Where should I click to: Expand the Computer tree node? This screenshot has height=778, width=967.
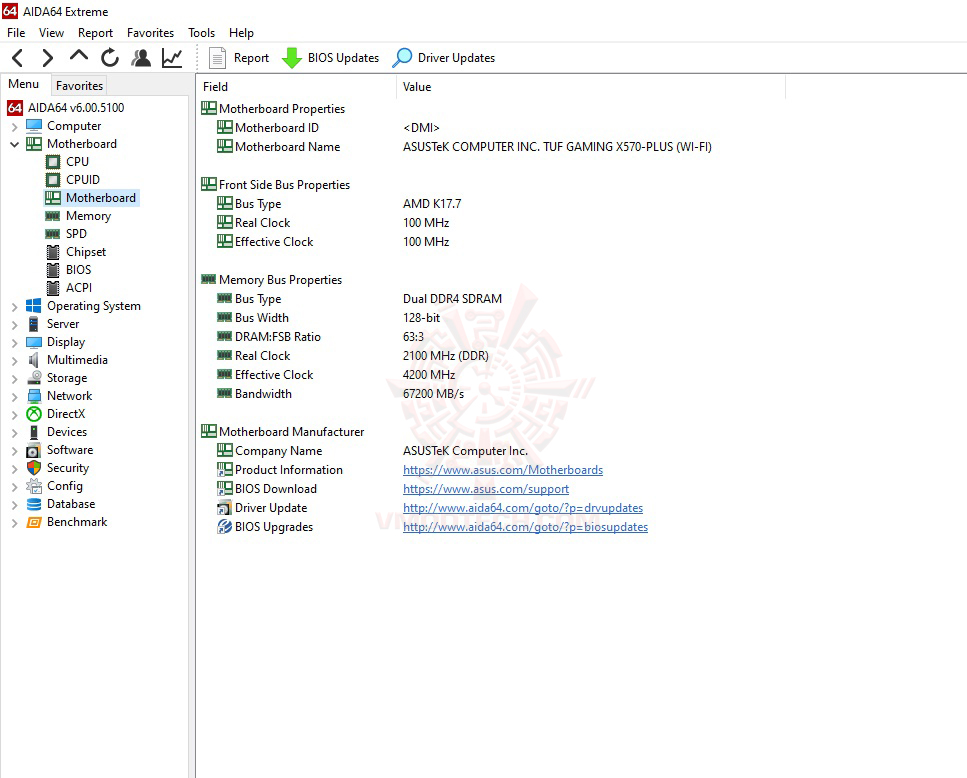15,126
